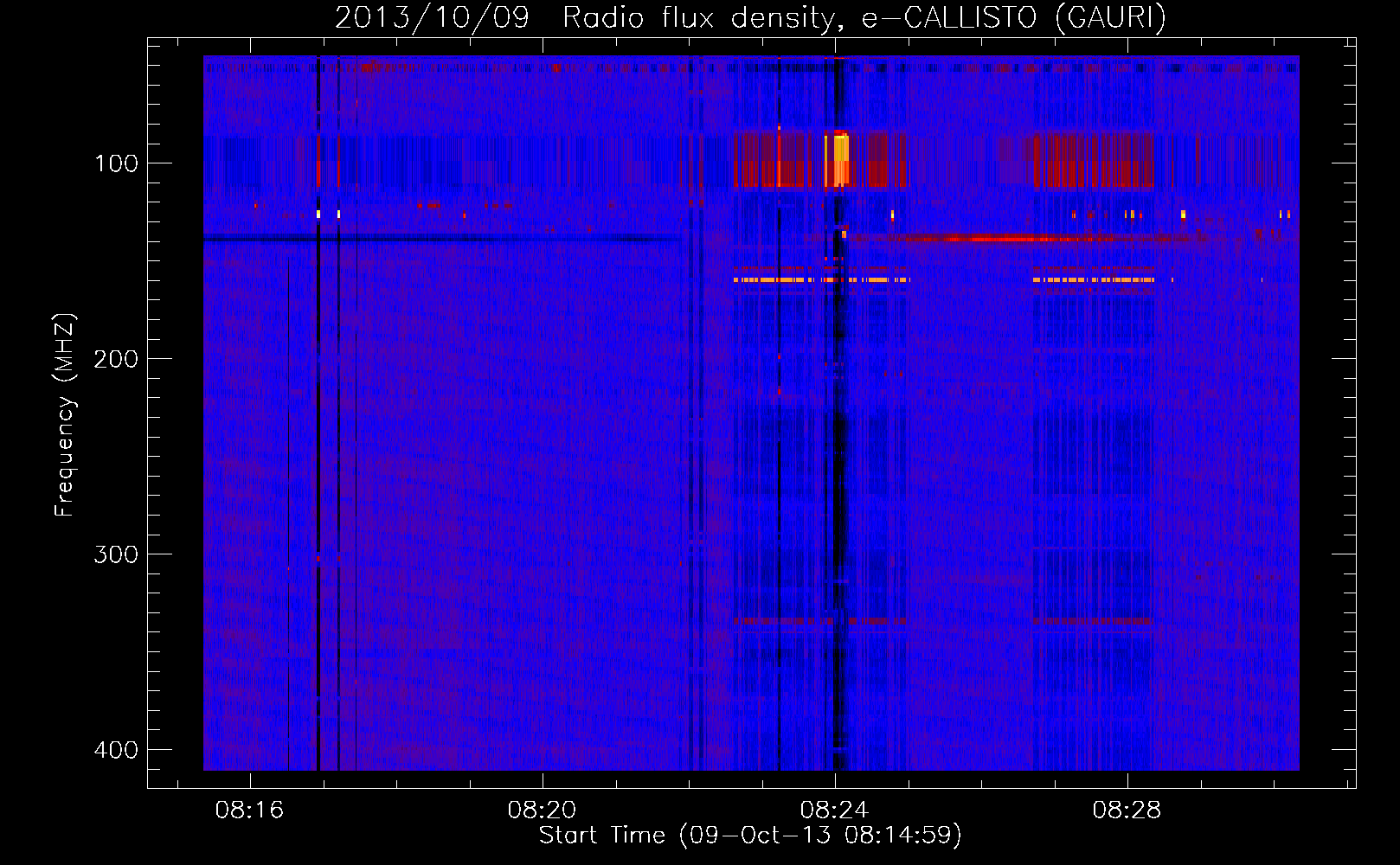Click the '08:20' time axis label

click(542, 811)
